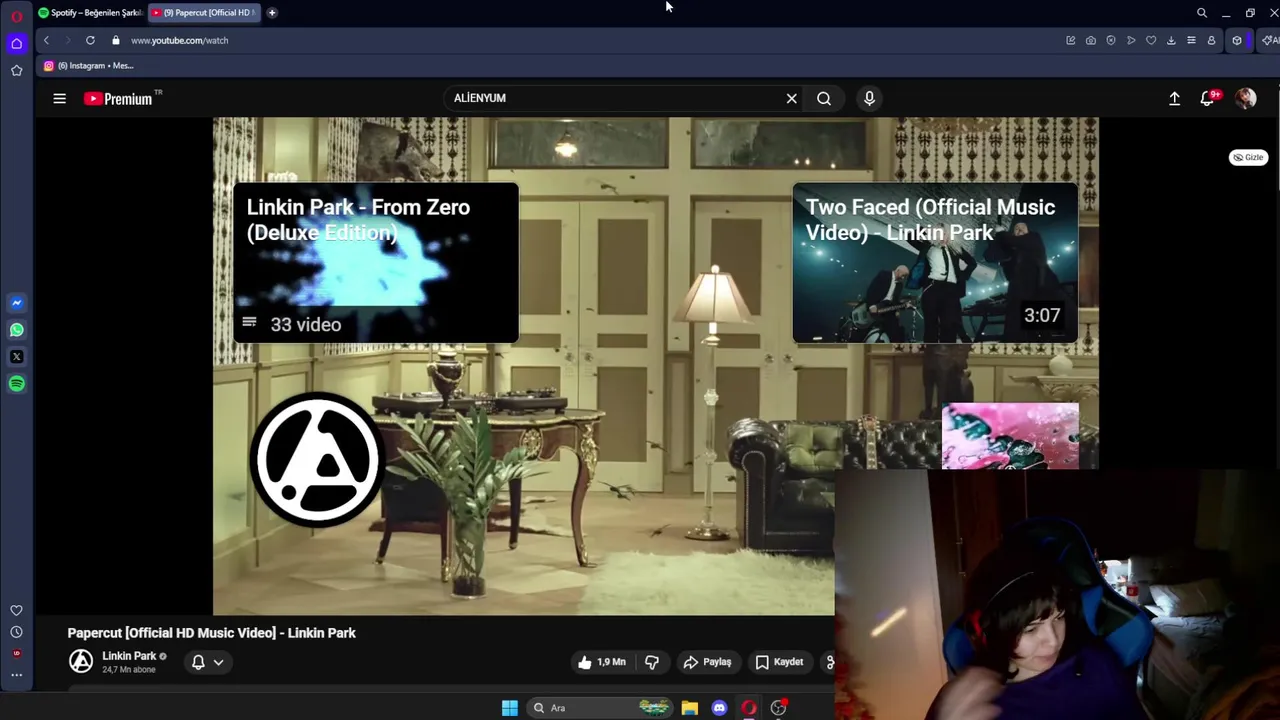Open X (Twitter) in Opera sidebar
The height and width of the screenshot is (720, 1280).
16,356
